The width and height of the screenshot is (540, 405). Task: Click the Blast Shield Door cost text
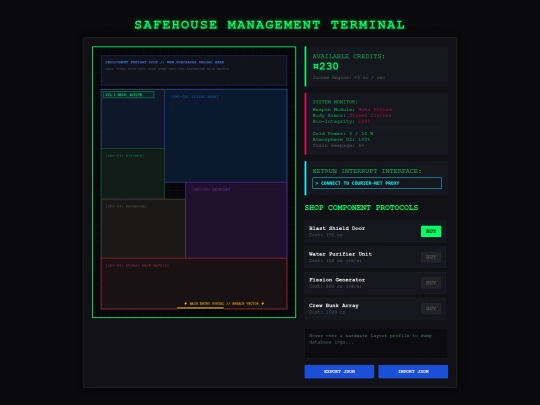325,235
